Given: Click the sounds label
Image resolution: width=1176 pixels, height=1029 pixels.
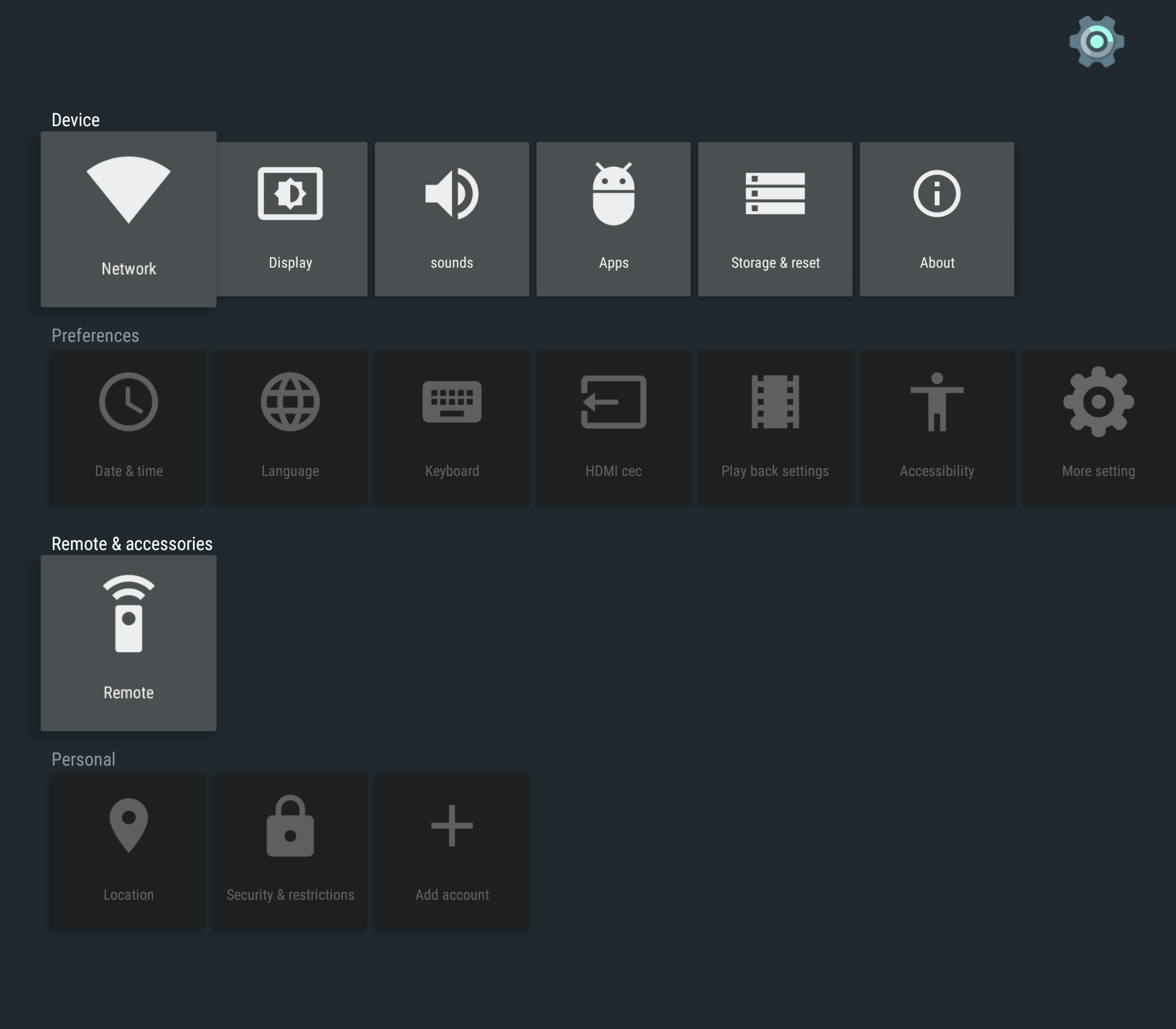Looking at the screenshot, I should [x=452, y=263].
